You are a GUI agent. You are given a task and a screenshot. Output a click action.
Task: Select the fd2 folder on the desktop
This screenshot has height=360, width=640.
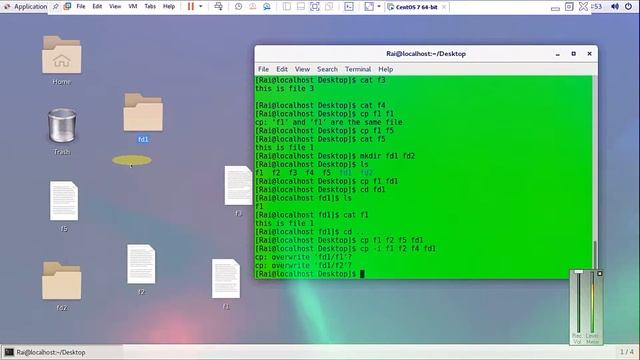point(62,286)
